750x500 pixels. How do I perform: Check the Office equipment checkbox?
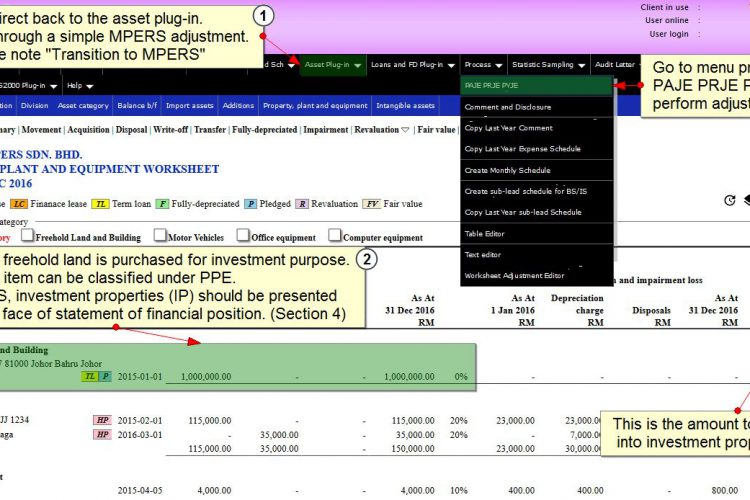[243, 235]
